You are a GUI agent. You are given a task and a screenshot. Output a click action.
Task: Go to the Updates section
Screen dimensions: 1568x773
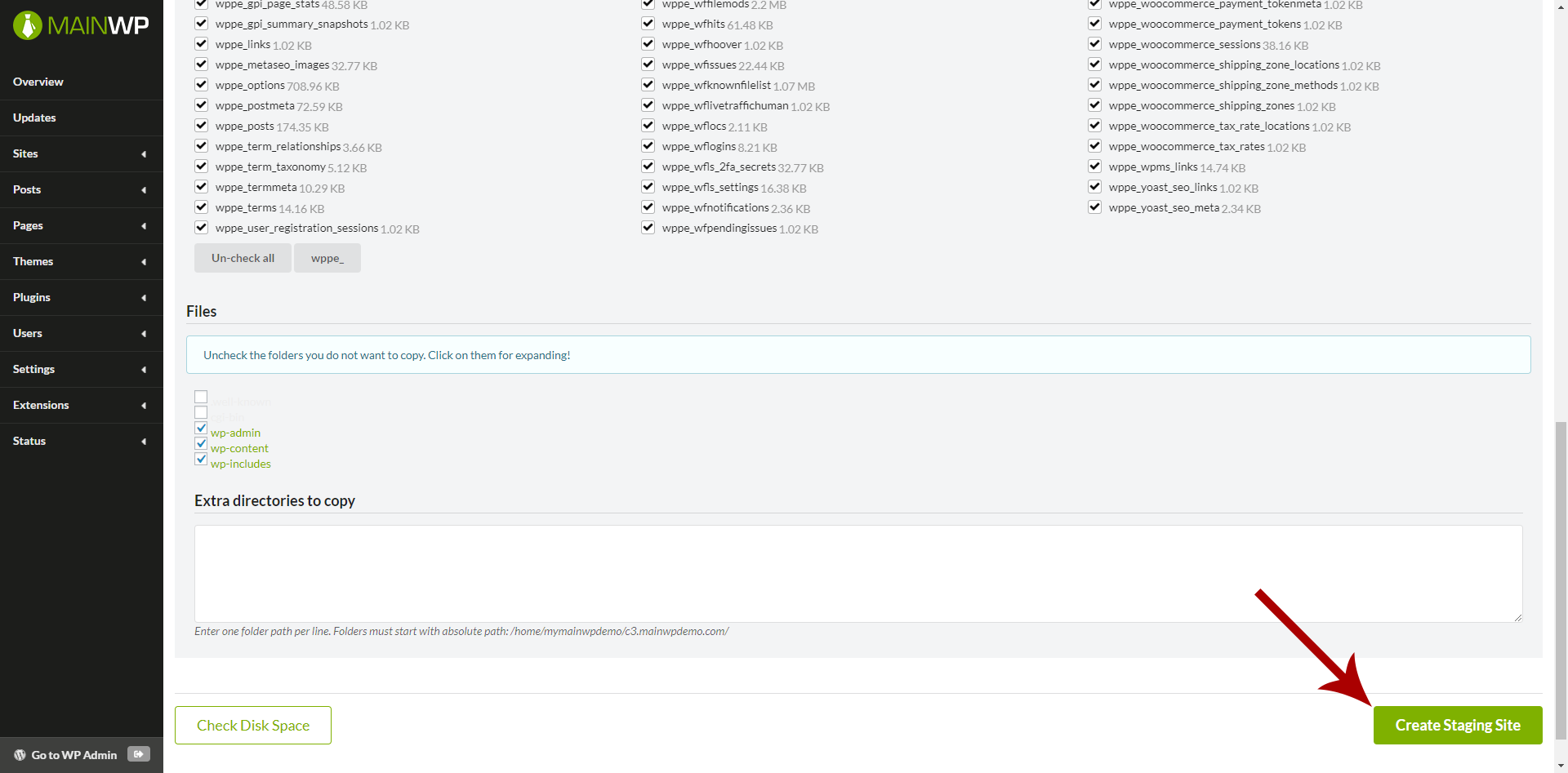34,118
